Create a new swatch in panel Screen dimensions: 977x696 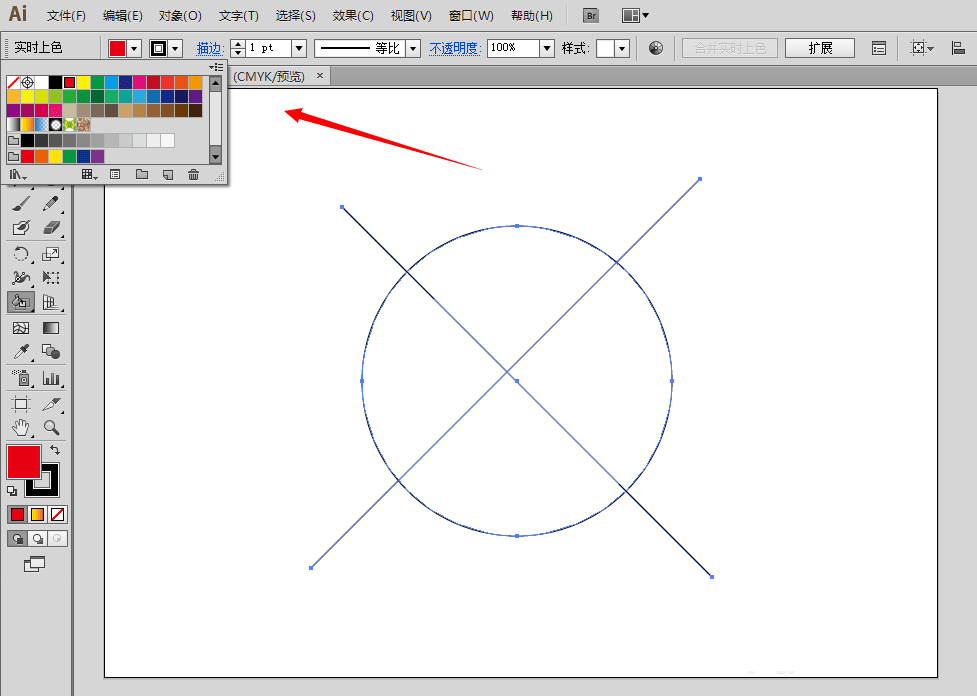pos(168,174)
